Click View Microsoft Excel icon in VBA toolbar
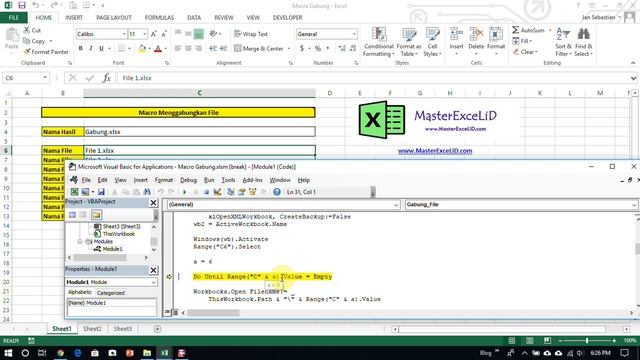 coord(74,192)
